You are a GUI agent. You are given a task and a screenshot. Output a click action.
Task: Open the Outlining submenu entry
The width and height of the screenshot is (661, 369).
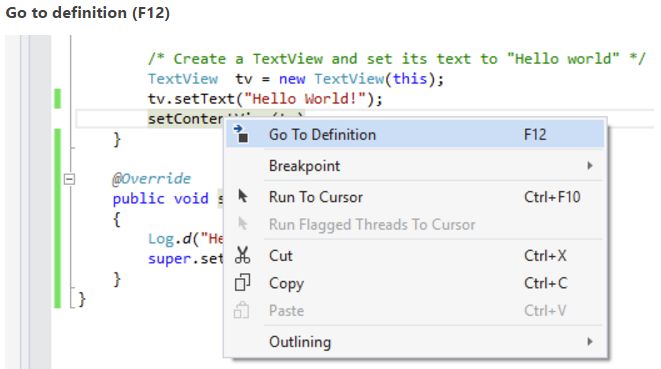click(415, 342)
